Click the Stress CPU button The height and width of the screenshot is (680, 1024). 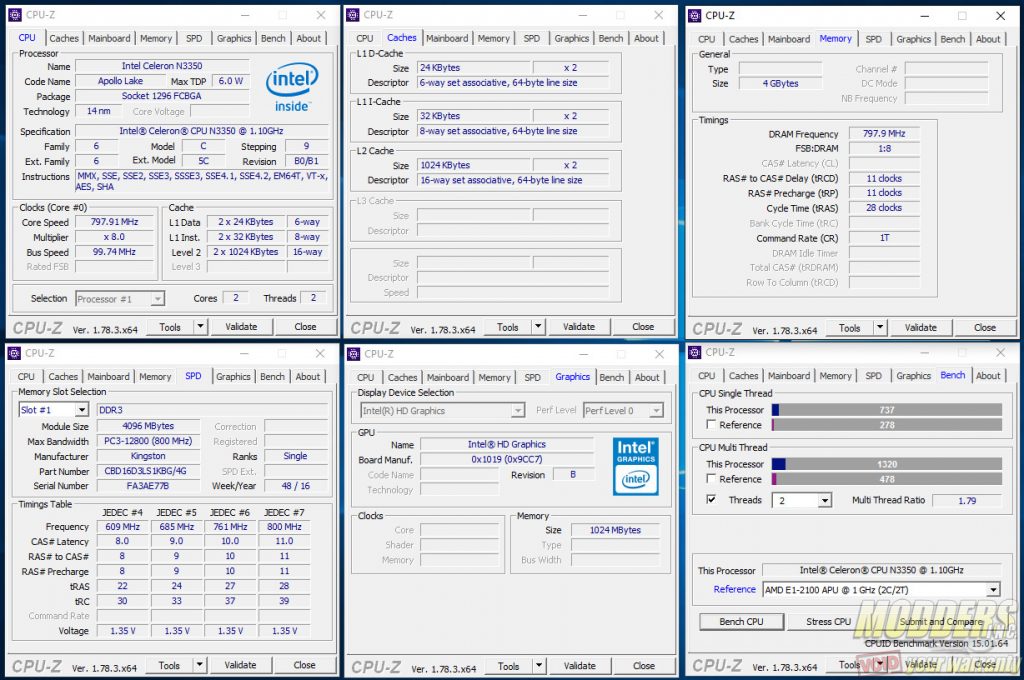(x=828, y=621)
